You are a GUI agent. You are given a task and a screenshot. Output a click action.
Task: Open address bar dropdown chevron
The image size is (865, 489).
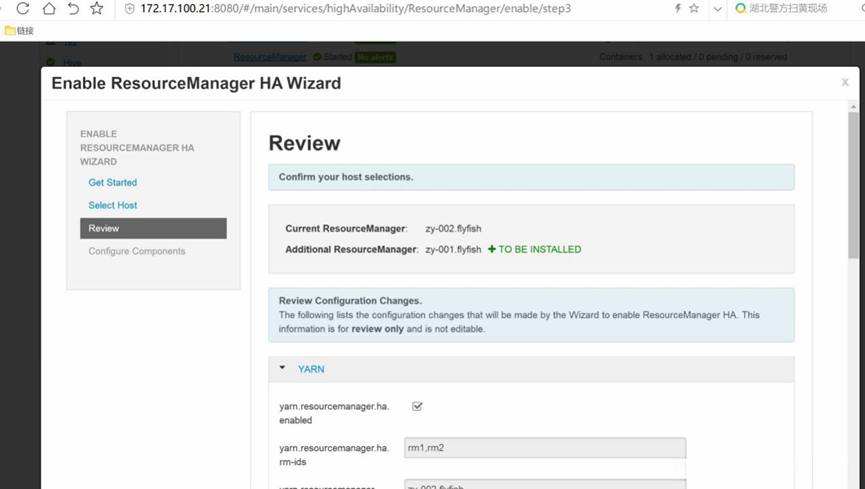pos(717,9)
